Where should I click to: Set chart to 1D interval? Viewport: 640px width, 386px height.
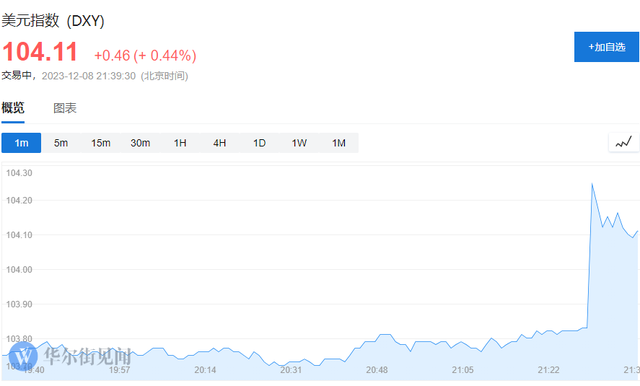tap(259, 143)
